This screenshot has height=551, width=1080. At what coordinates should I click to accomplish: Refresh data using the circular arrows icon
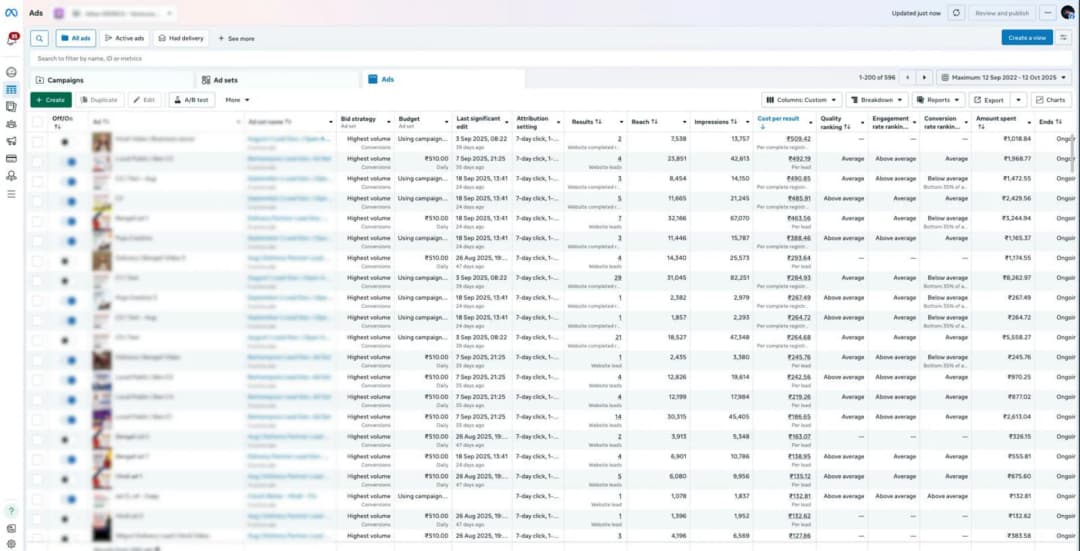[957, 13]
